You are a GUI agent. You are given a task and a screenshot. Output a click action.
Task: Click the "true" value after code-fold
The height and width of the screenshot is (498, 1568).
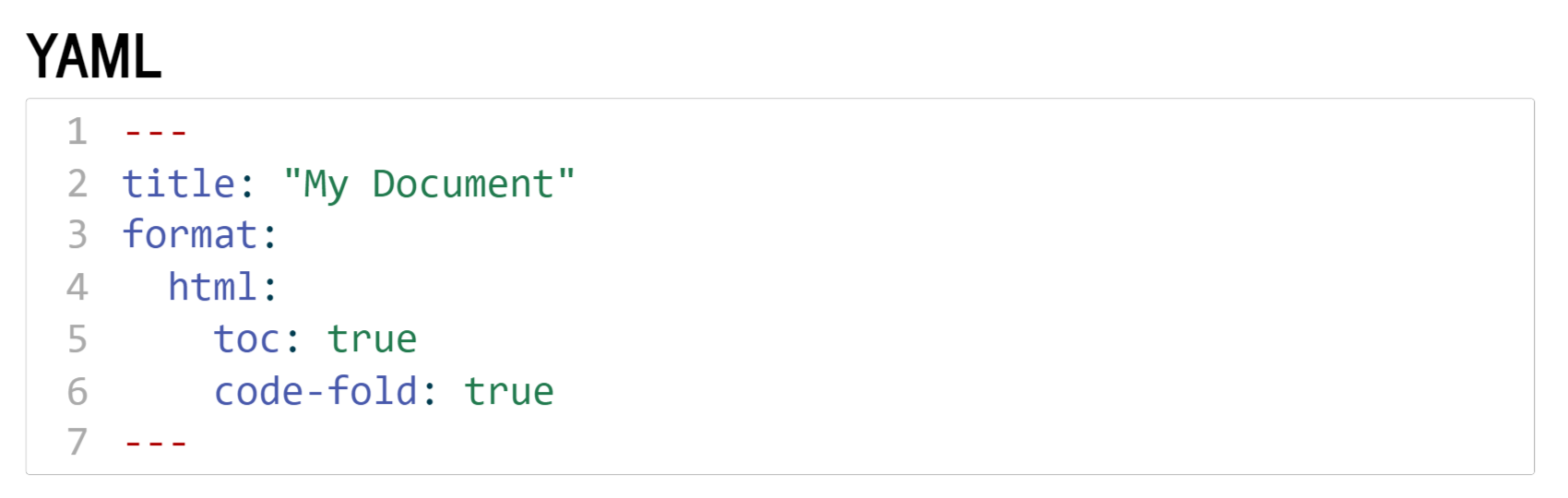tap(509, 391)
